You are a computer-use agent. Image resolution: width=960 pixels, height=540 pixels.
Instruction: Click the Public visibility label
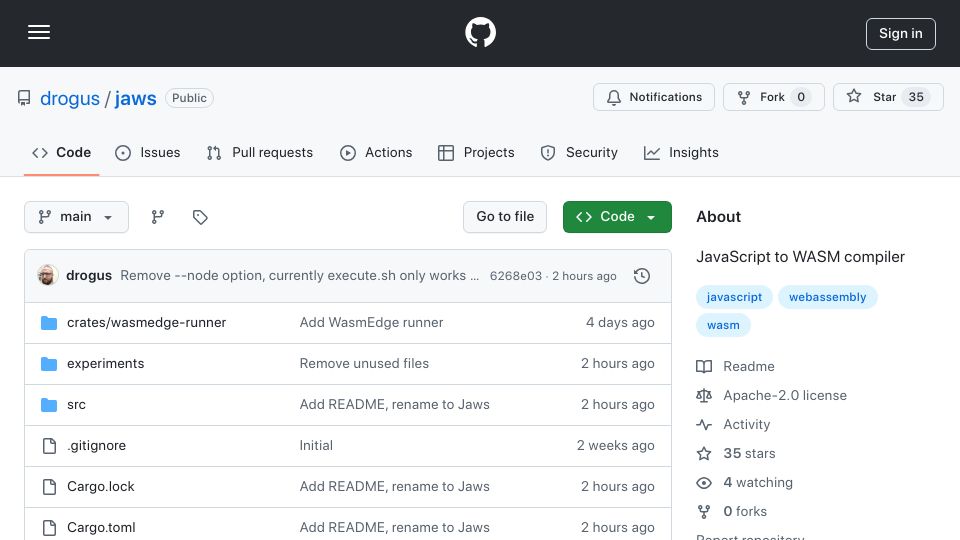click(189, 98)
